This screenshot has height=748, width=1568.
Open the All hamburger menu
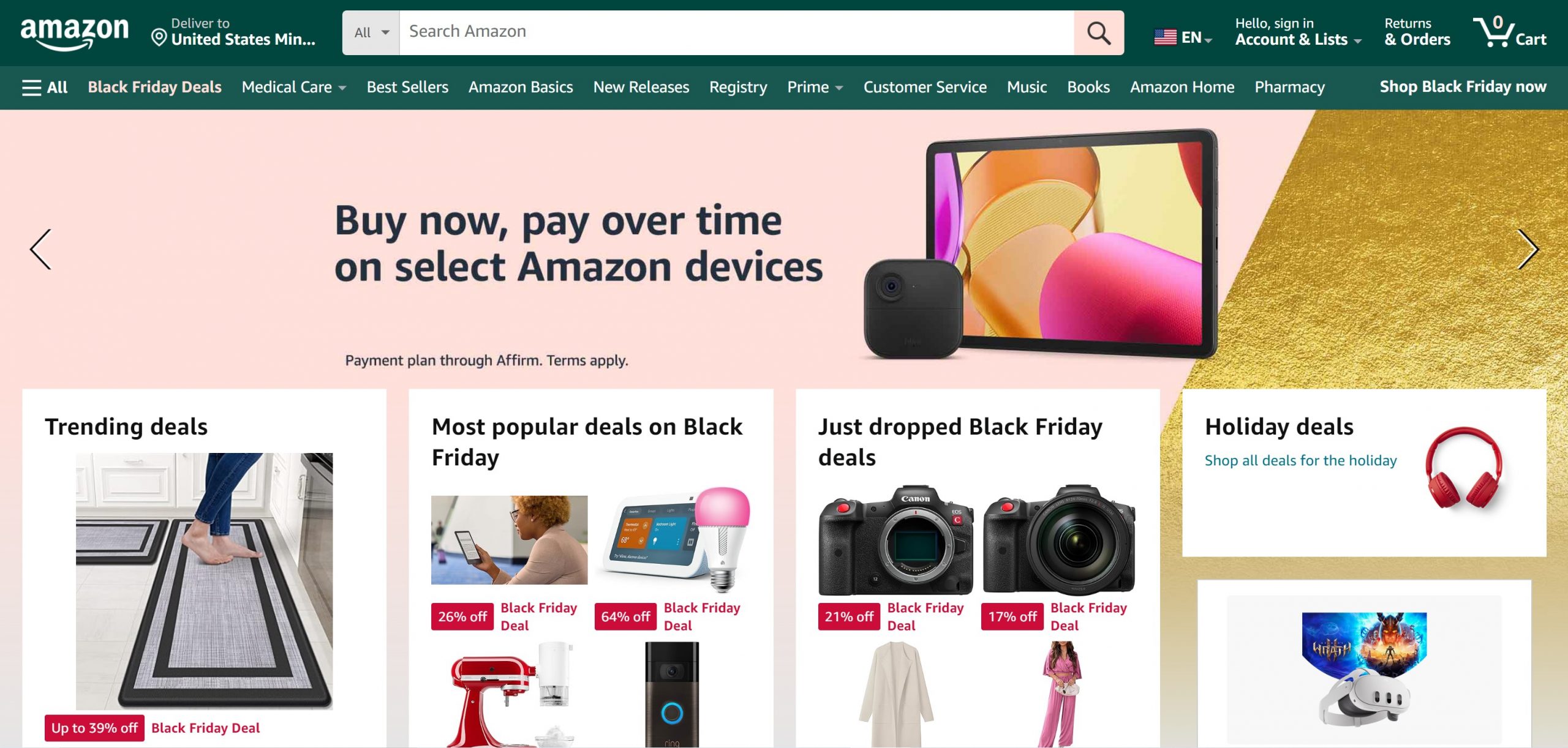45,88
